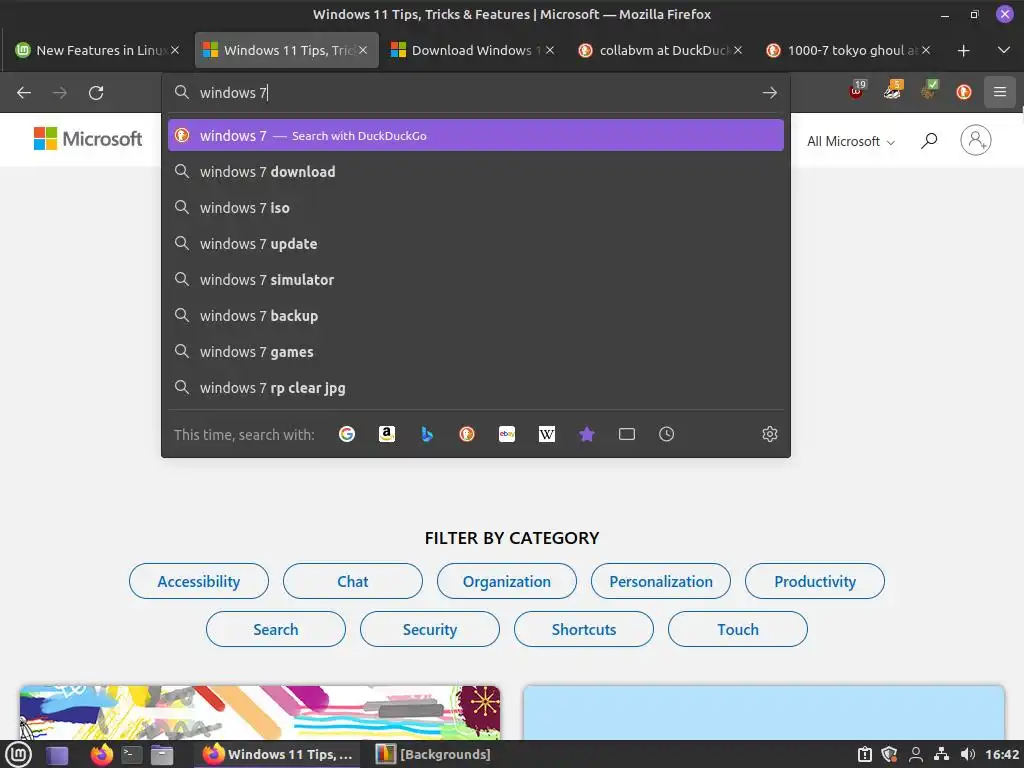Search history using the clock icon
The width and height of the screenshot is (1024, 768).
pos(666,434)
